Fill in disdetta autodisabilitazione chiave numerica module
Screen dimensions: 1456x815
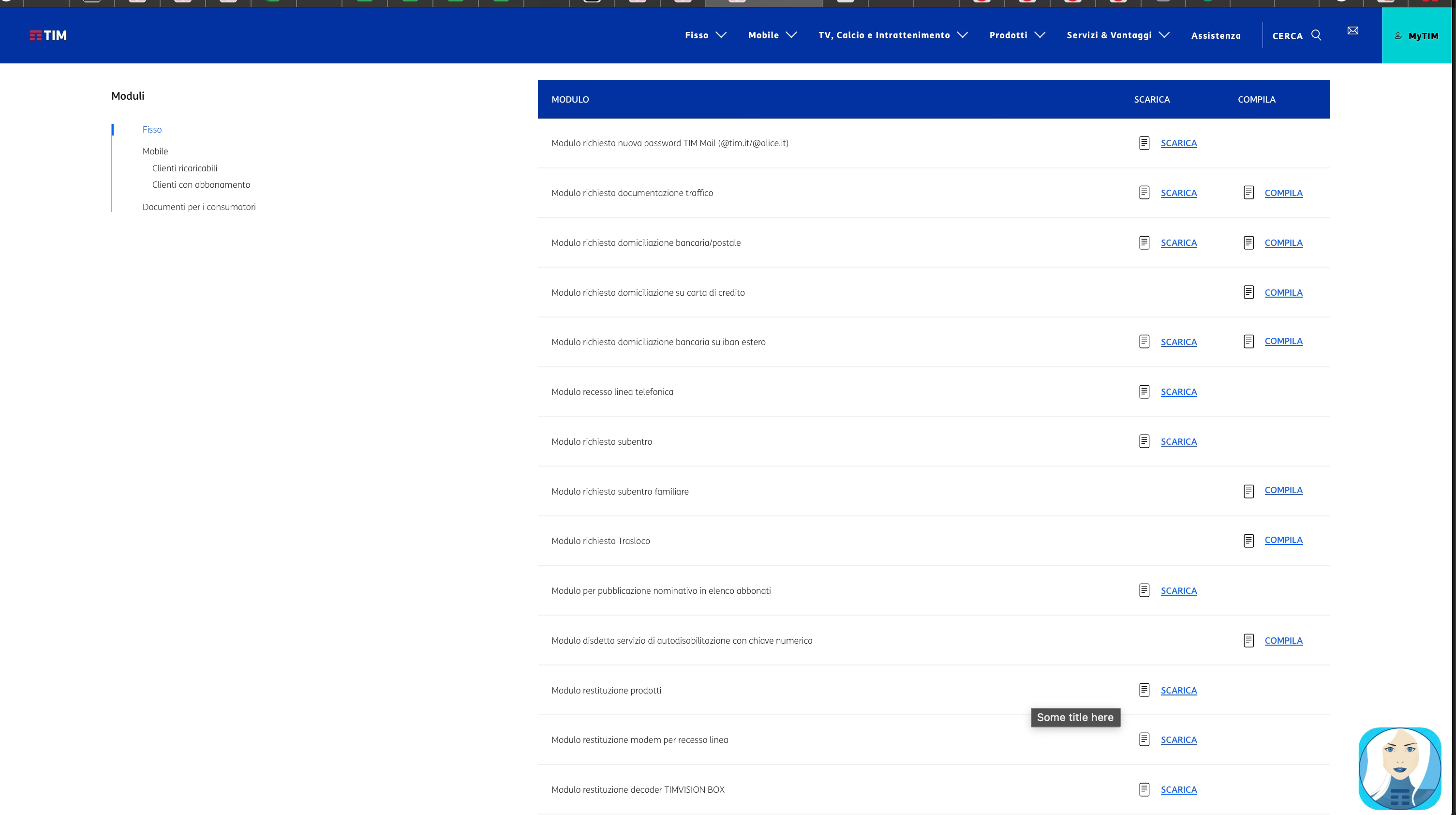click(x=1283, y=641)
